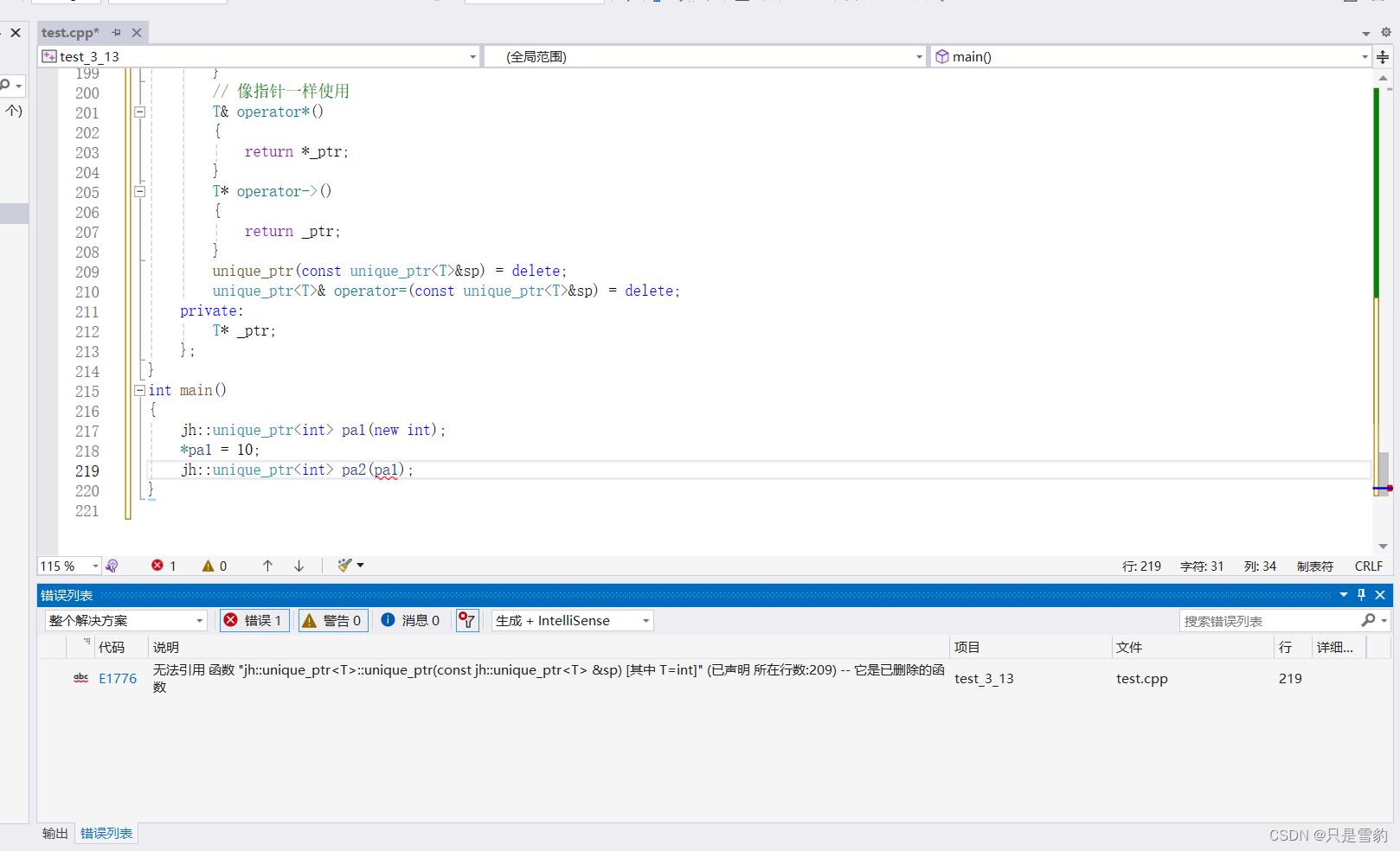Open editor tab settings gear
Viewport: 1400px width, 851px height.
(1385, 32)
